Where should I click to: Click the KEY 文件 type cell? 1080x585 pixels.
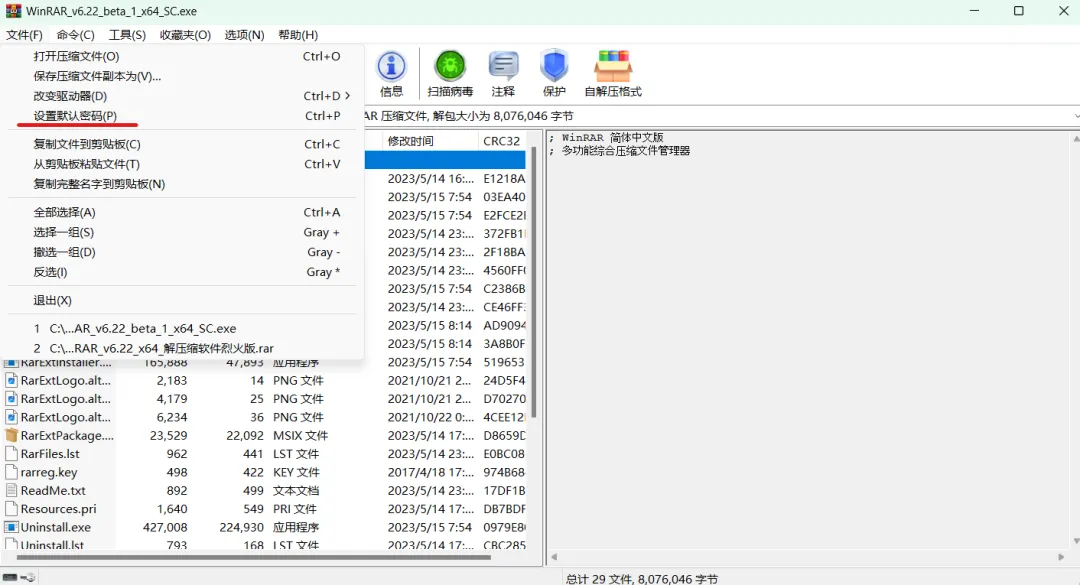click(x=296, y=472)
